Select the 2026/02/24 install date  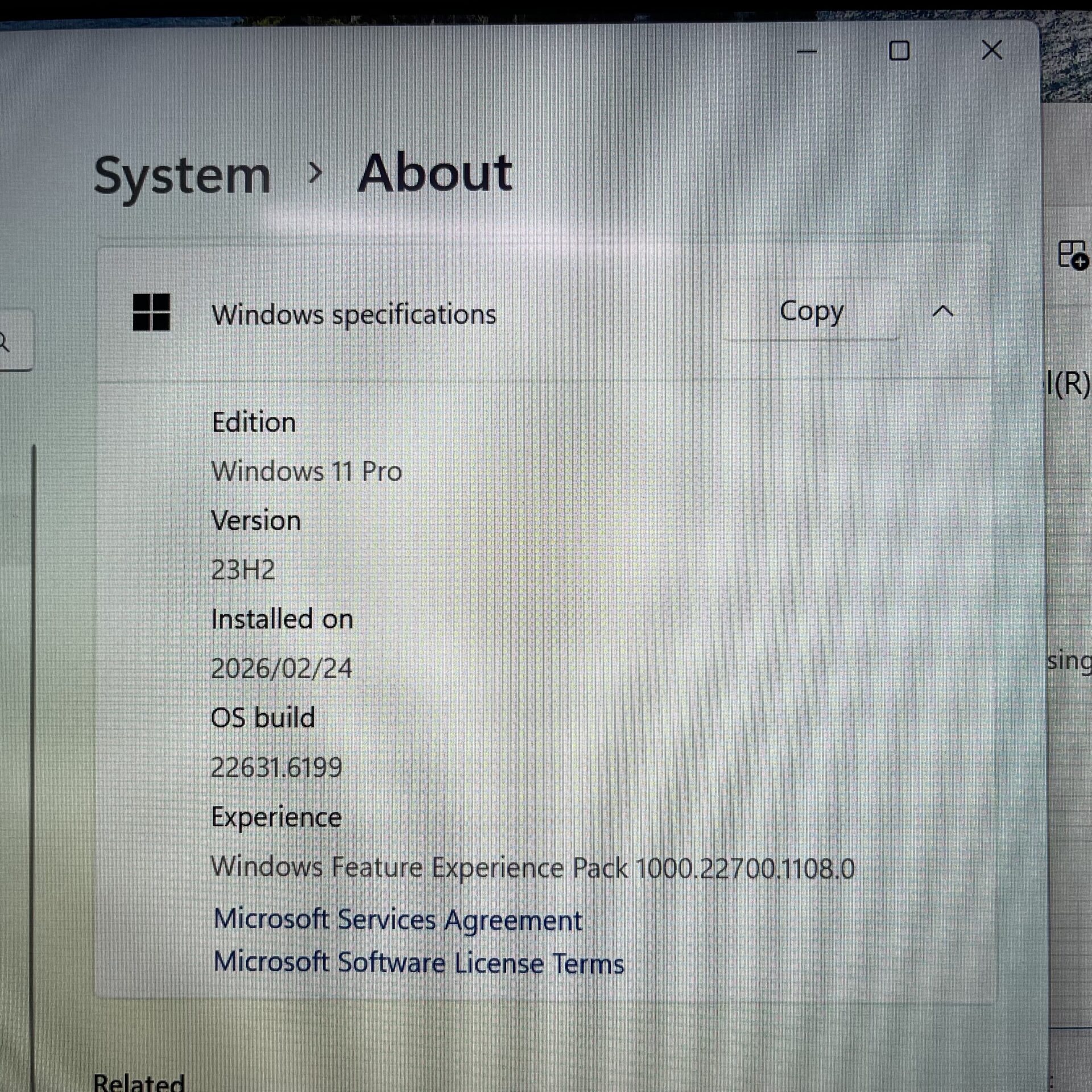(x=282, y=668)
